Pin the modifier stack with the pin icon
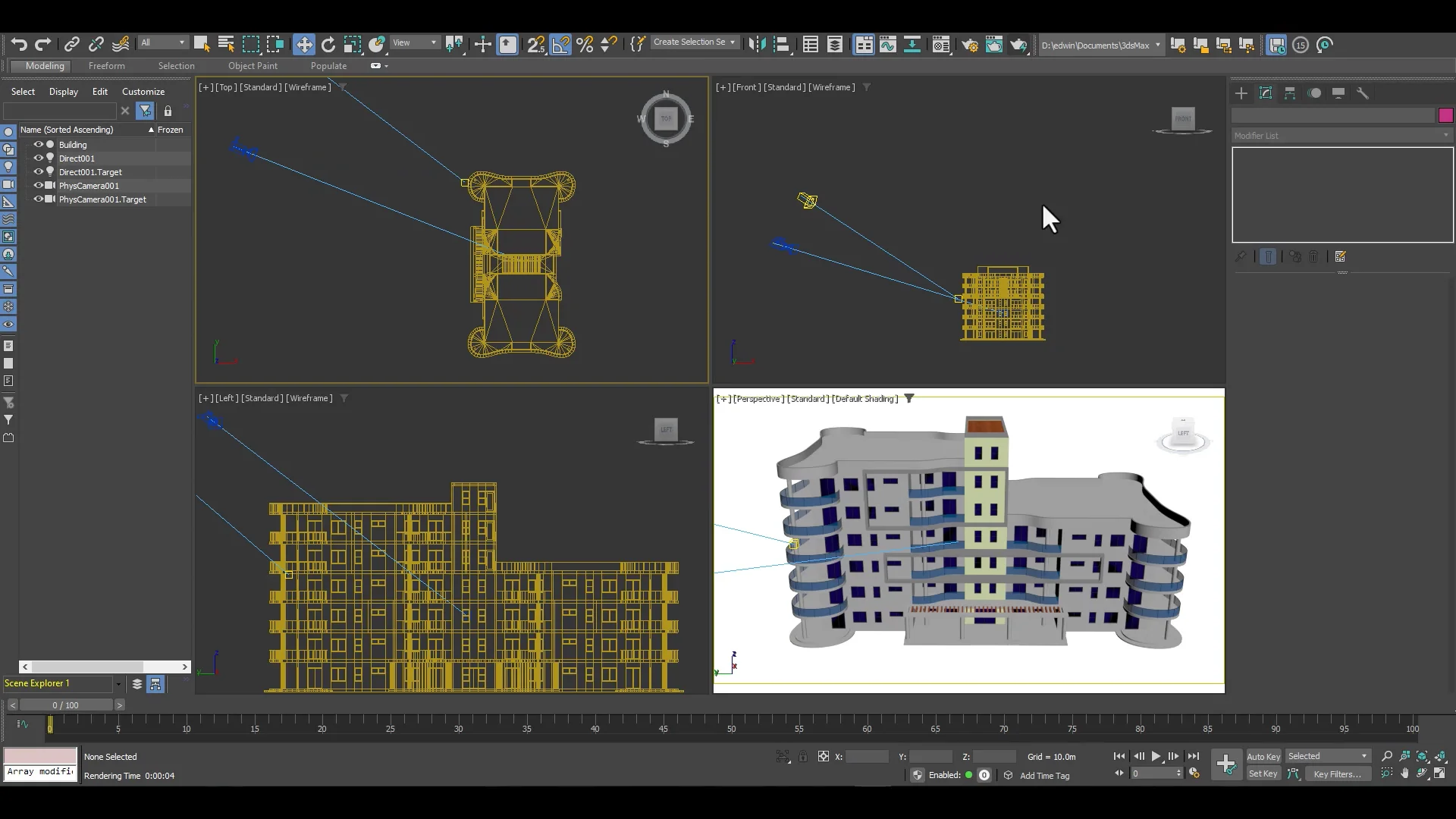This screenshot has height=819, width=1456. [x=1241, y=256]
